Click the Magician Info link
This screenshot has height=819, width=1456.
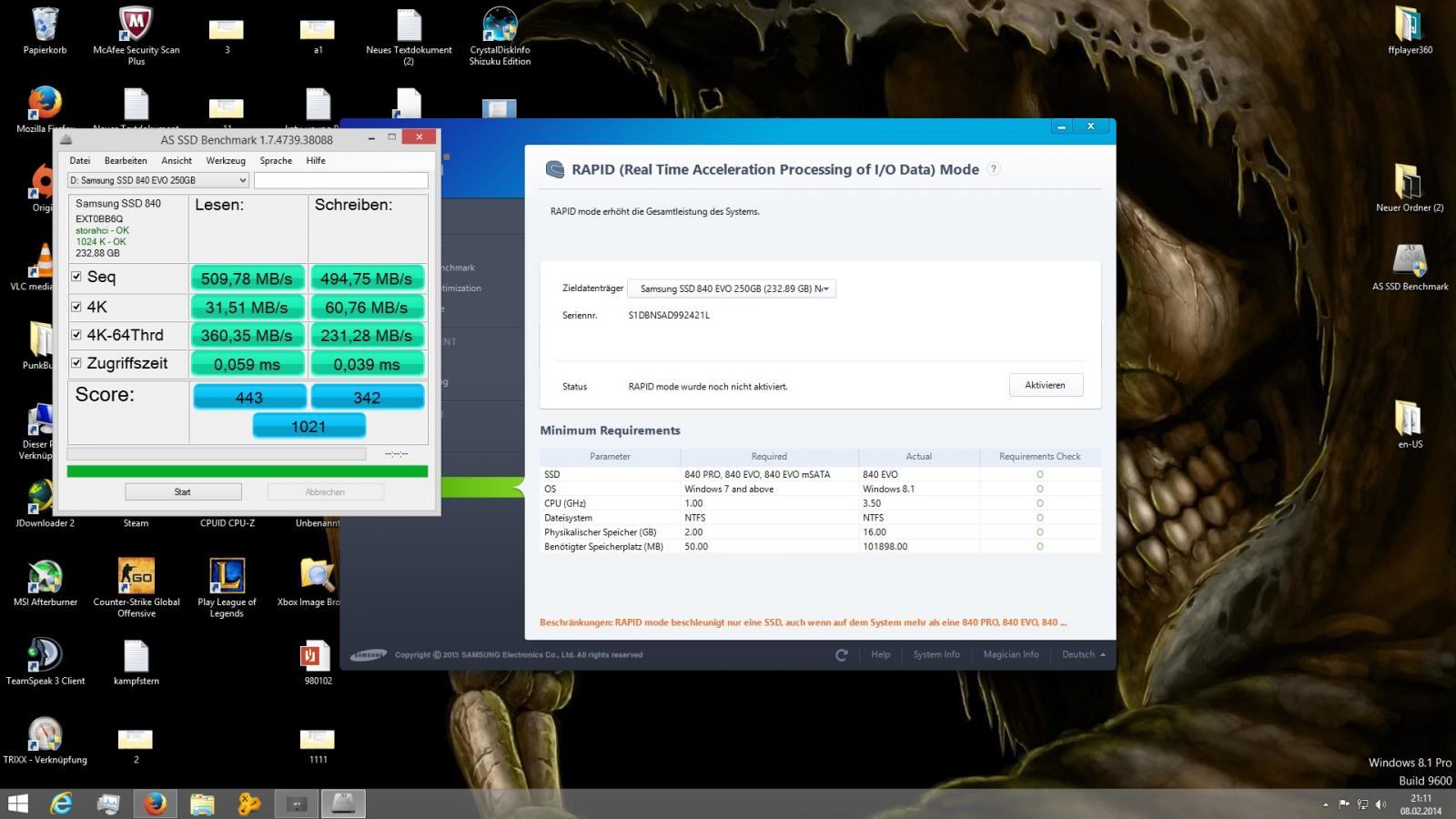[1011, 654]
